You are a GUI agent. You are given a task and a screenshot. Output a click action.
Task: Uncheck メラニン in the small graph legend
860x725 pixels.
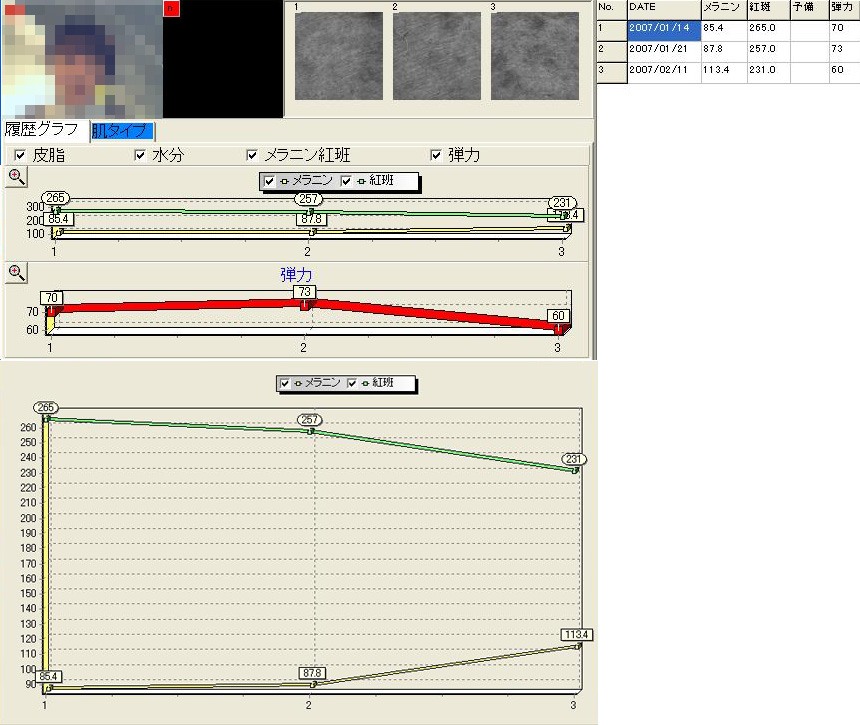(269, 181)
